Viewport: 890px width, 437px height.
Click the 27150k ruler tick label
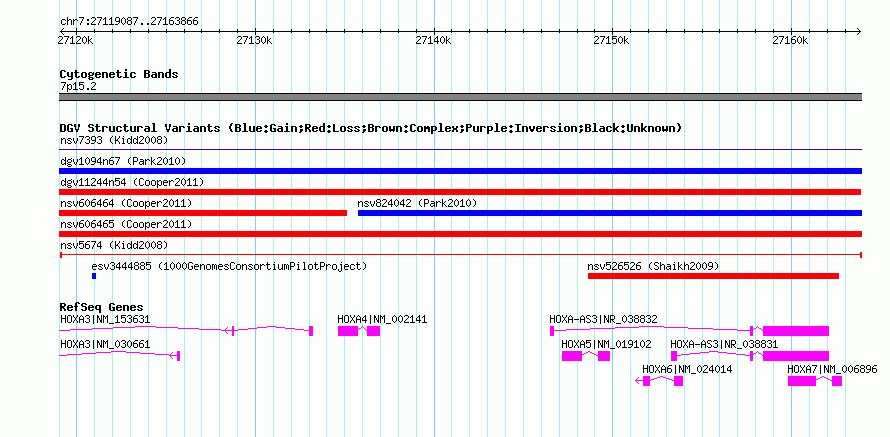(612, 41)
